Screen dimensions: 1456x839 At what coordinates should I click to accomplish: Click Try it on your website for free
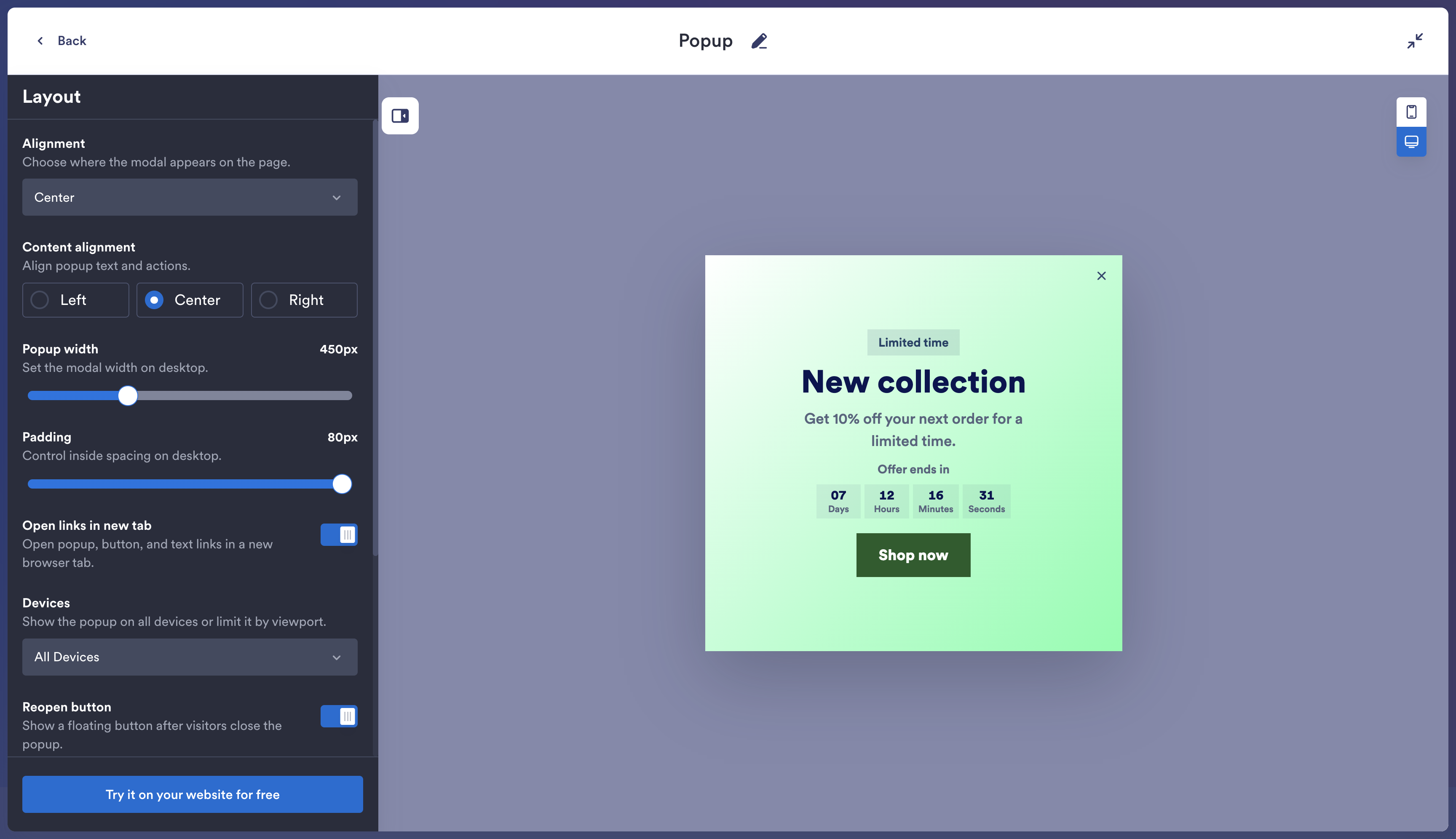pos(193,794)
